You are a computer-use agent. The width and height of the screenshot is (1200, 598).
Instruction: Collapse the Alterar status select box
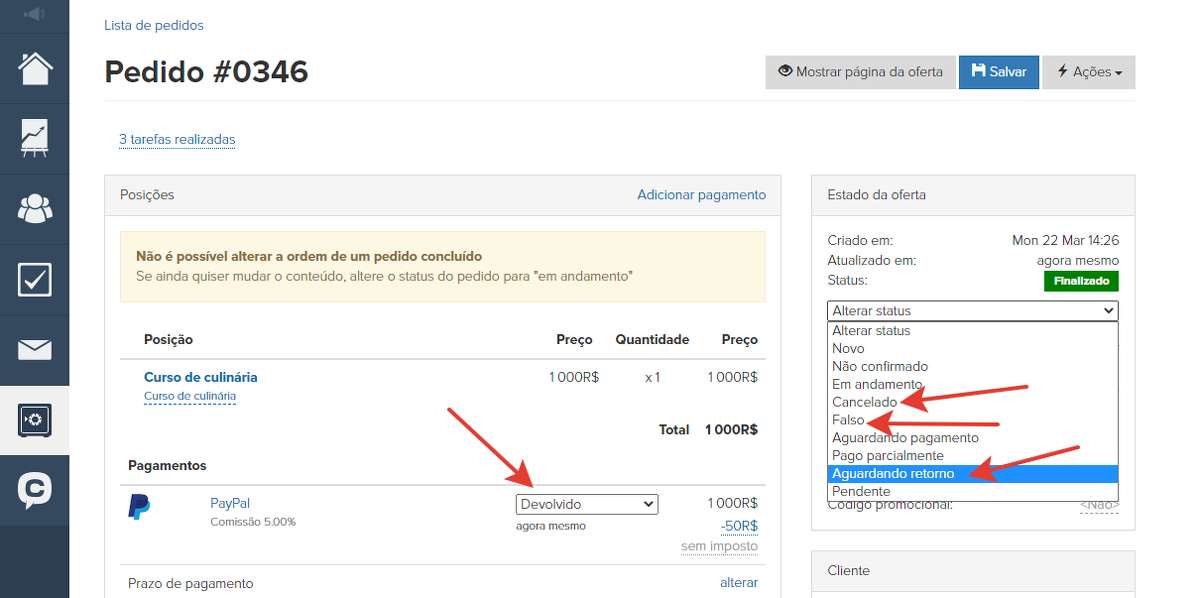point(972,311)
